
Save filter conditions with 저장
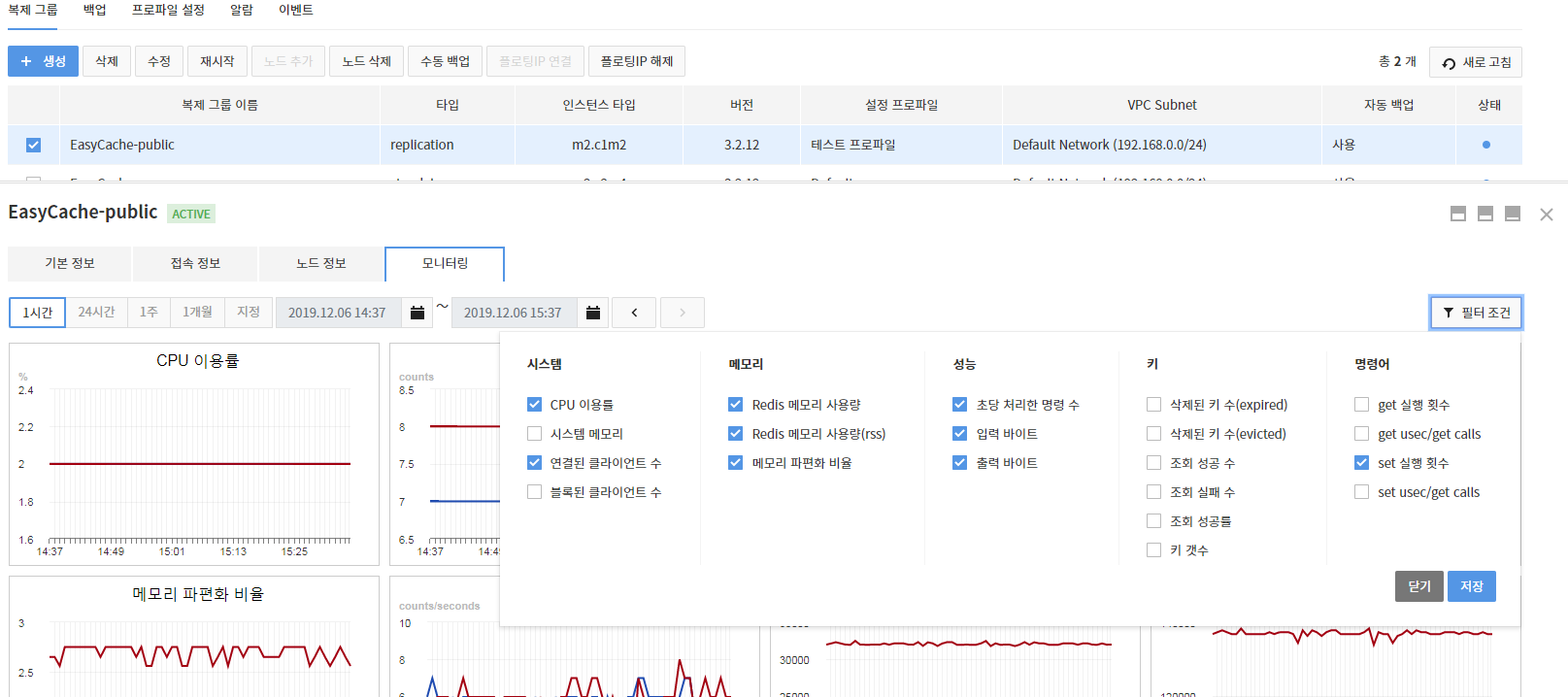1472,586
